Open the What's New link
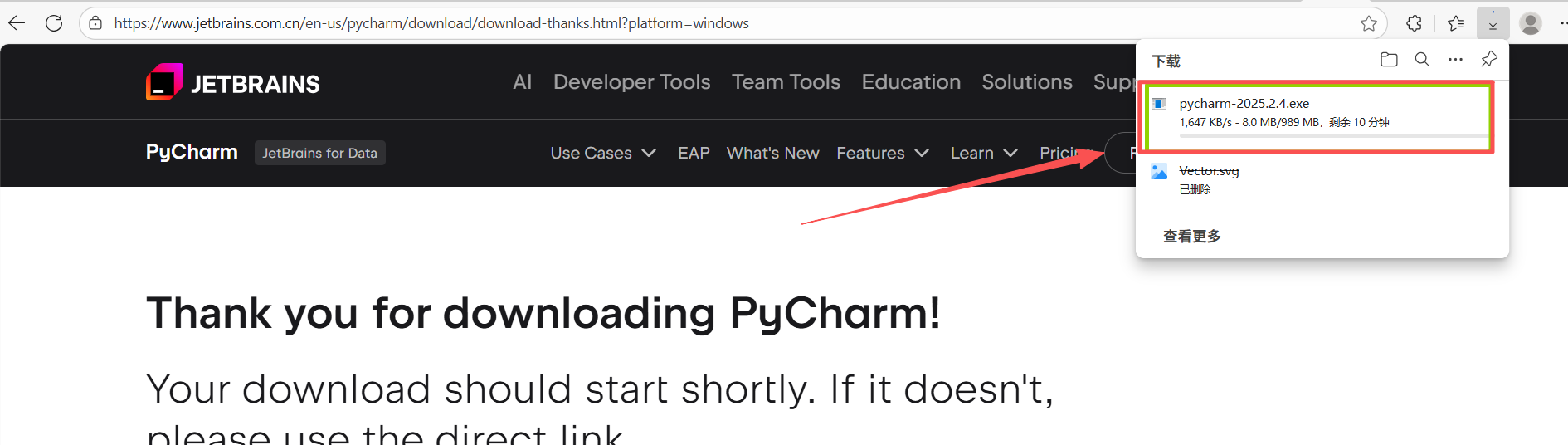 point(772,153)
